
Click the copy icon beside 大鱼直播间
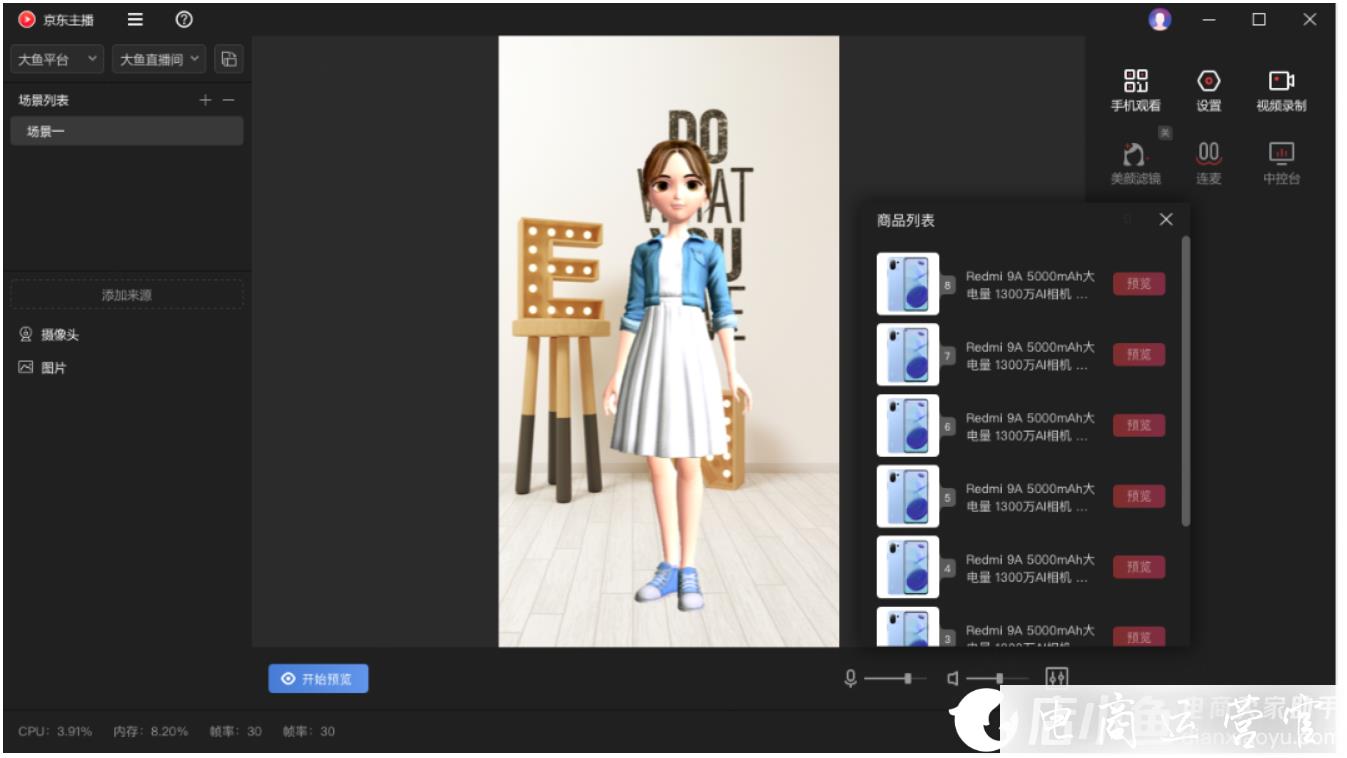point(229,59)
